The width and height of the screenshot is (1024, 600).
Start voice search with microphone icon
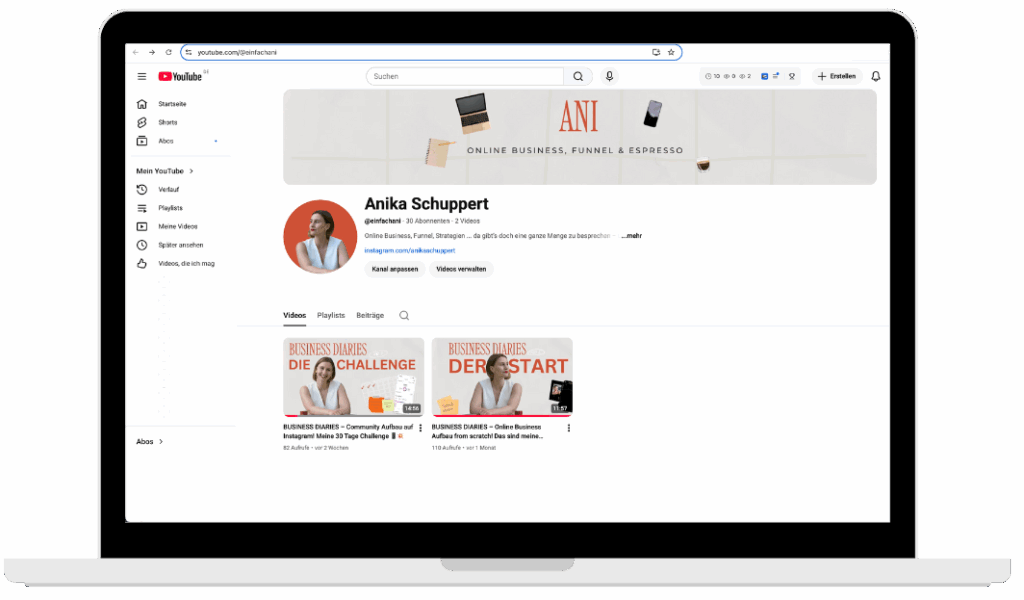click(609, 77)
